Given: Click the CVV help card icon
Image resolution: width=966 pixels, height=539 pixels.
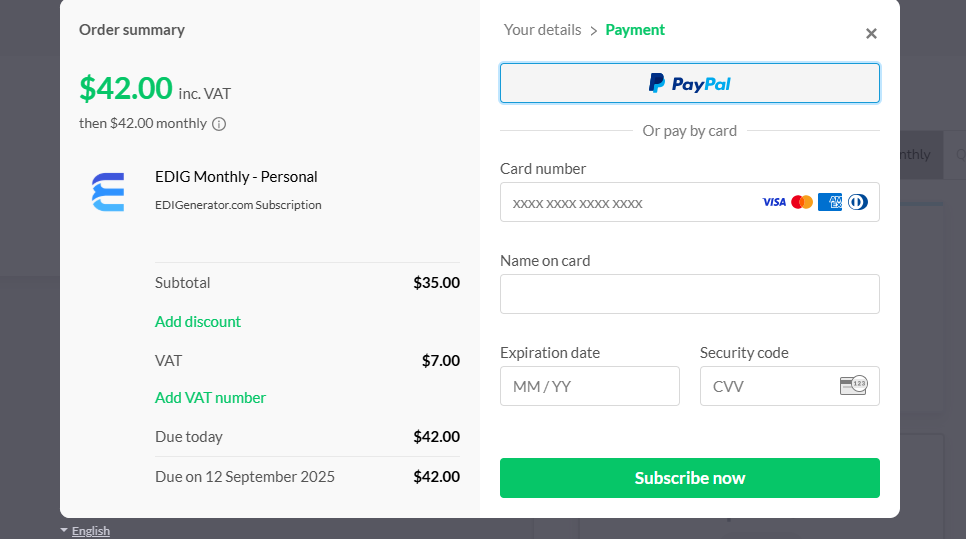Looking at the screenshot, I should pos(853,386).
